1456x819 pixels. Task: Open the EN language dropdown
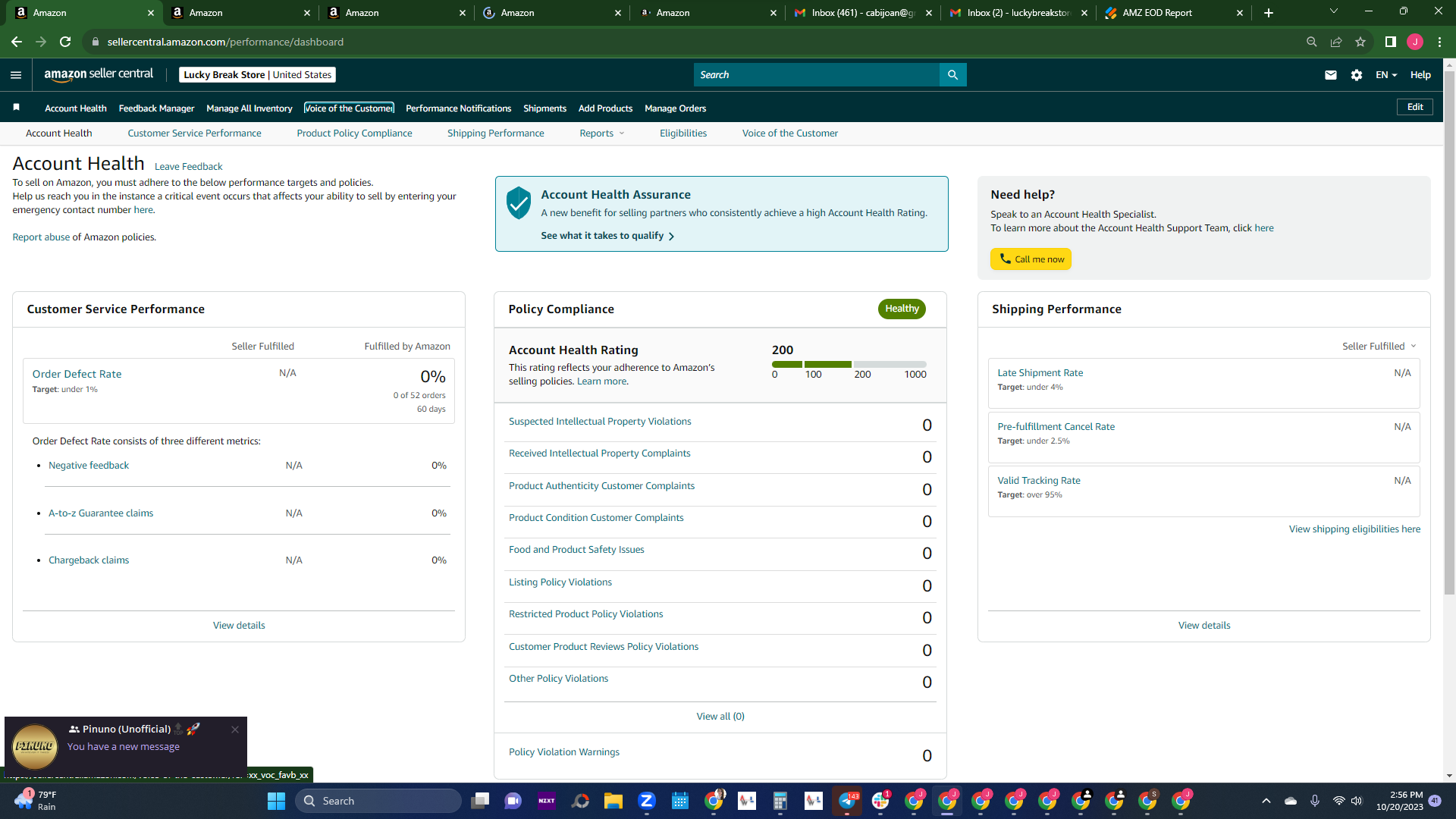[1386, 75]
